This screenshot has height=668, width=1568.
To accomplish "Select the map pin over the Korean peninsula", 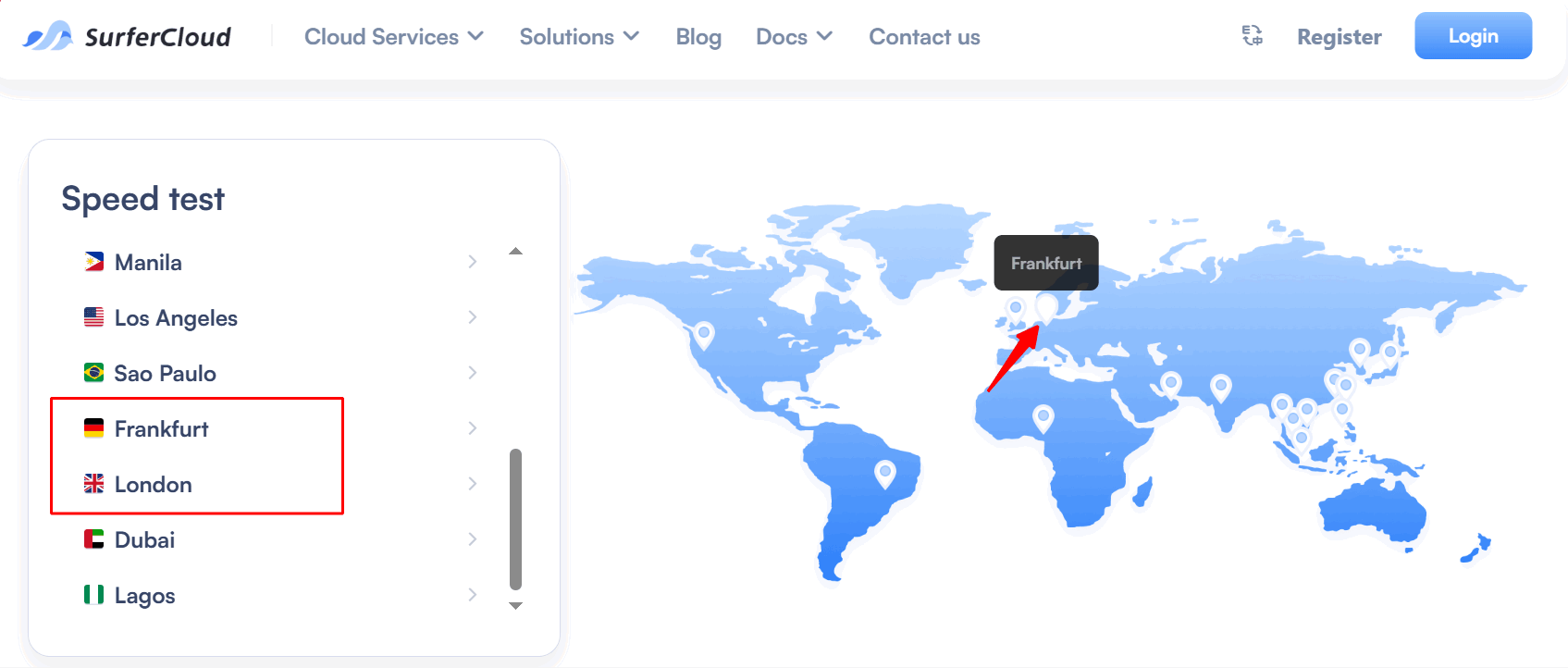I will click(x=1359, y=352).
